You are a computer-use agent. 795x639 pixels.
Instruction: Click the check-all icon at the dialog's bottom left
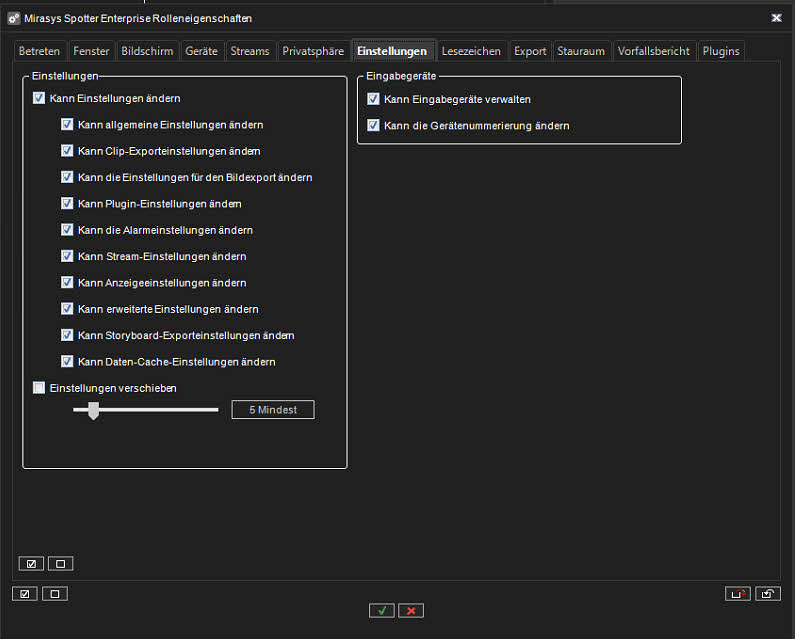click(x=25, y=594)
